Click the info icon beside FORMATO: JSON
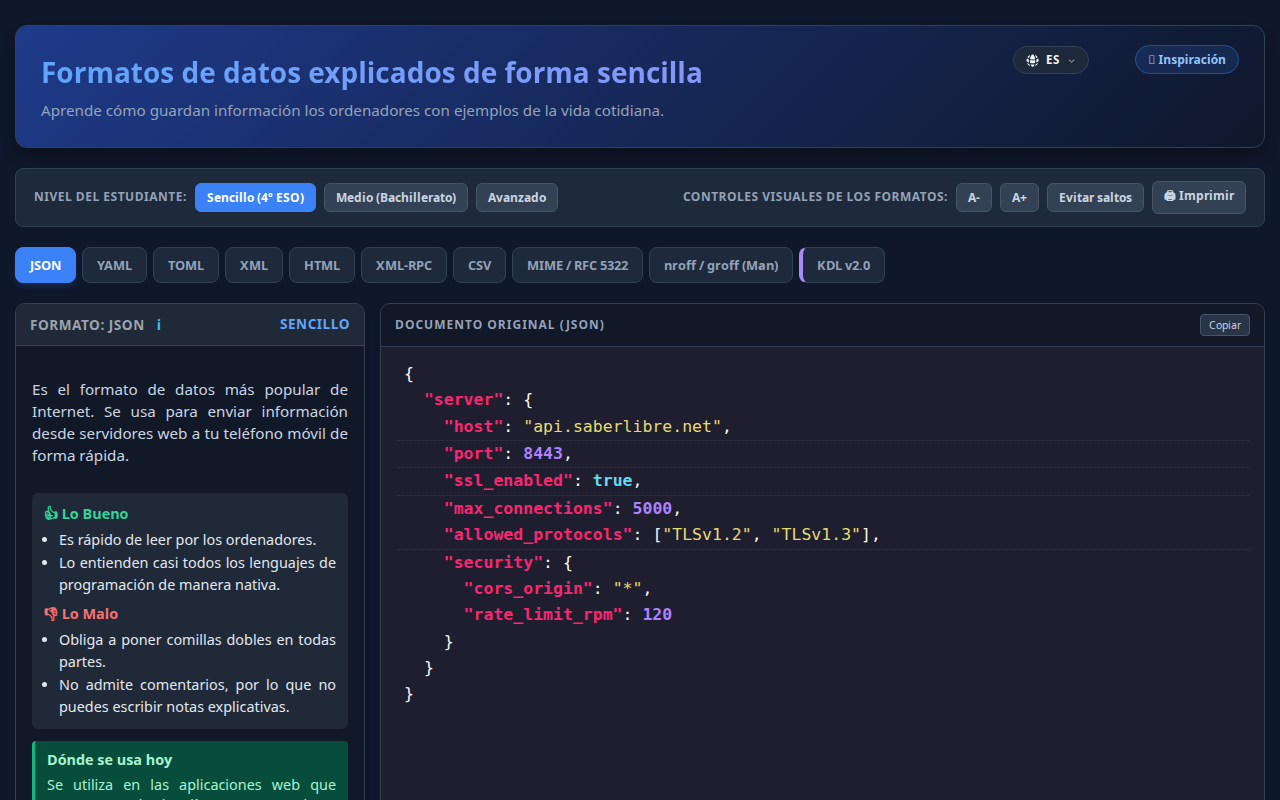Image resolution: width=1280 pixels, height=800 pixels. pyautogui.click(x=159, y=325)
